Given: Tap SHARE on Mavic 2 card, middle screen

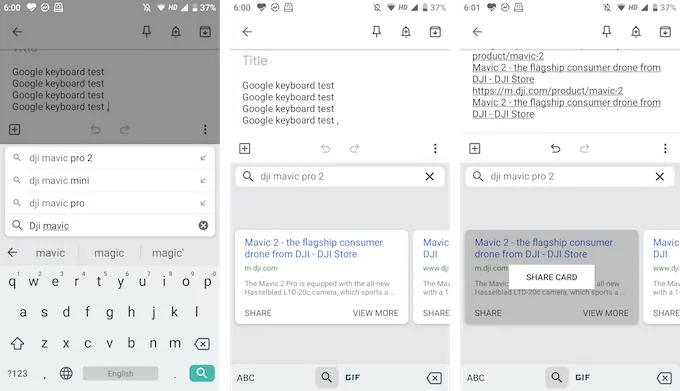Looking at the screenshot, I should click(x=258, y=313).
